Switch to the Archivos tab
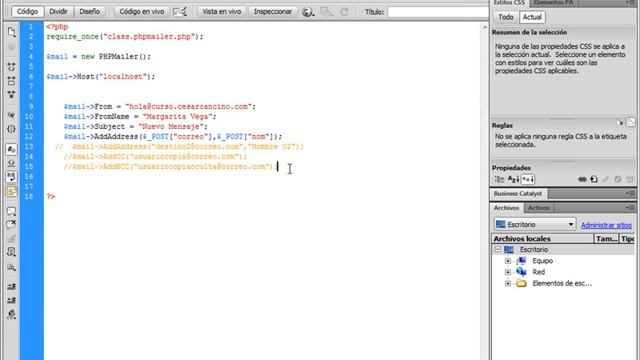The height and width of the screenshot is (360, 640). tap(507, 208)
